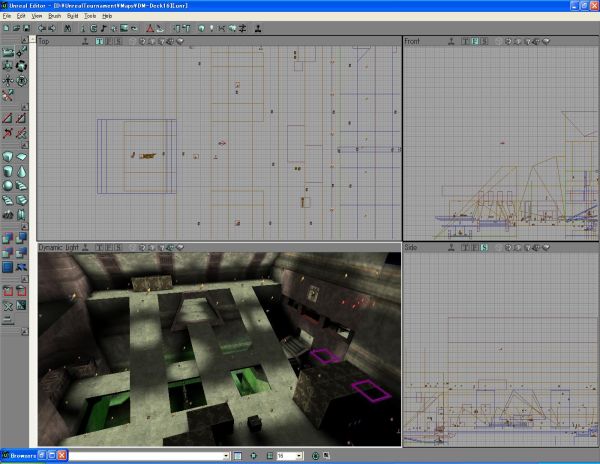Open the grid size dropdown
The height and width of the screenshot is (464, 600).
tap(299, 456)
